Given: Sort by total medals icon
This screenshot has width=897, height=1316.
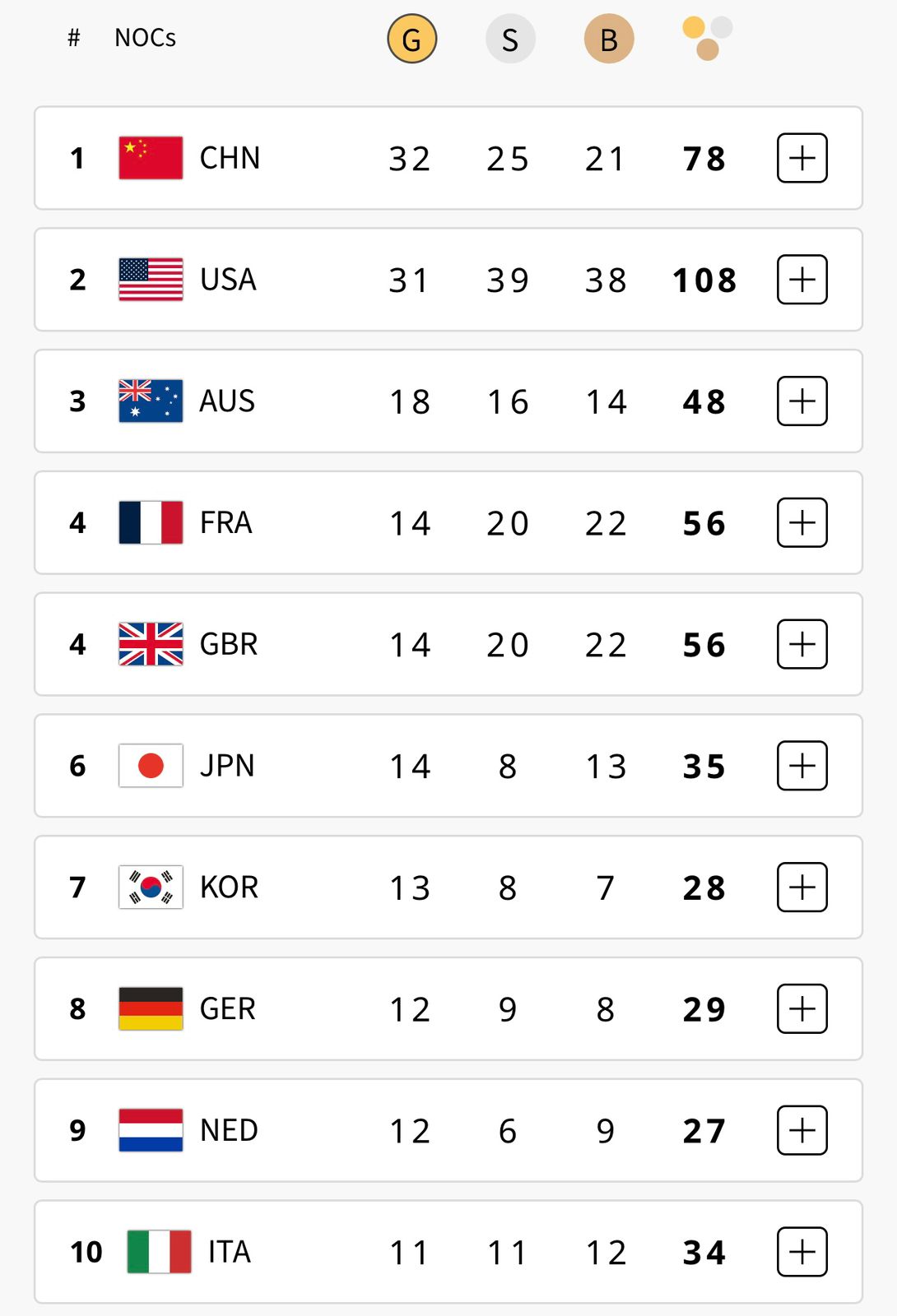Looking at the screenshot, I should 707,39.
